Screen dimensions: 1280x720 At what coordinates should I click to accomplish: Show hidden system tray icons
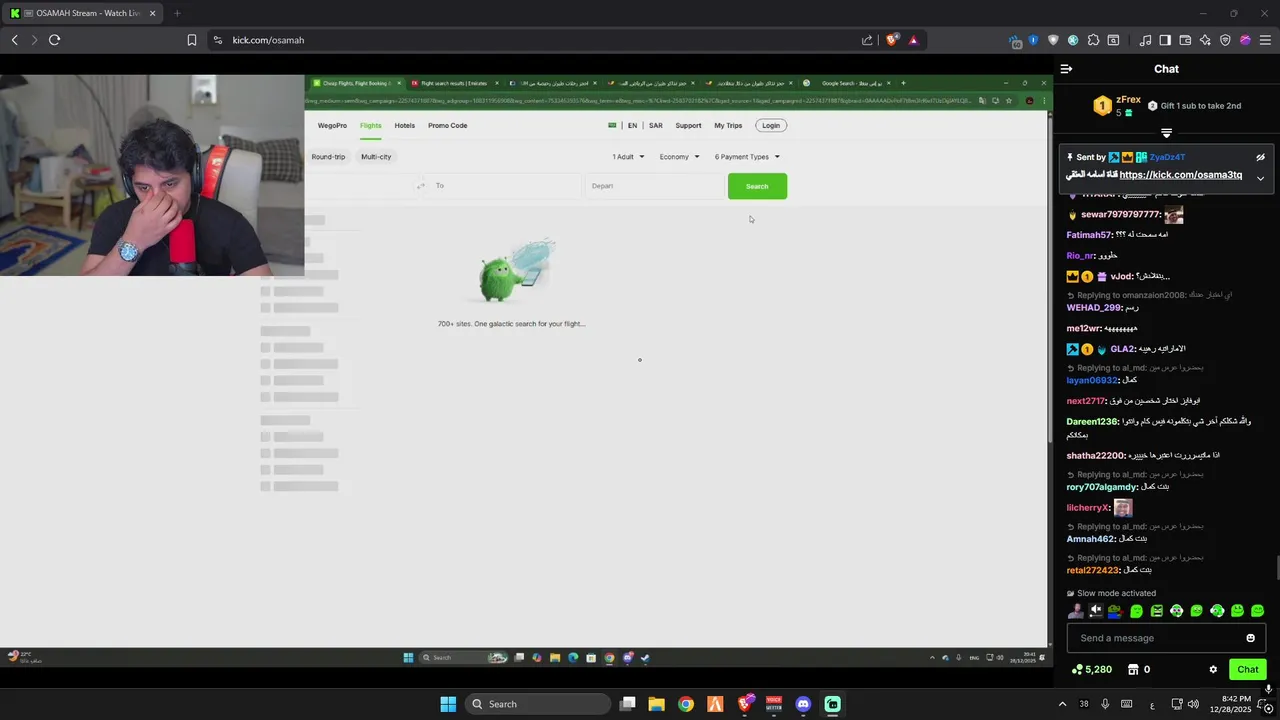(x=1062, y=704)
